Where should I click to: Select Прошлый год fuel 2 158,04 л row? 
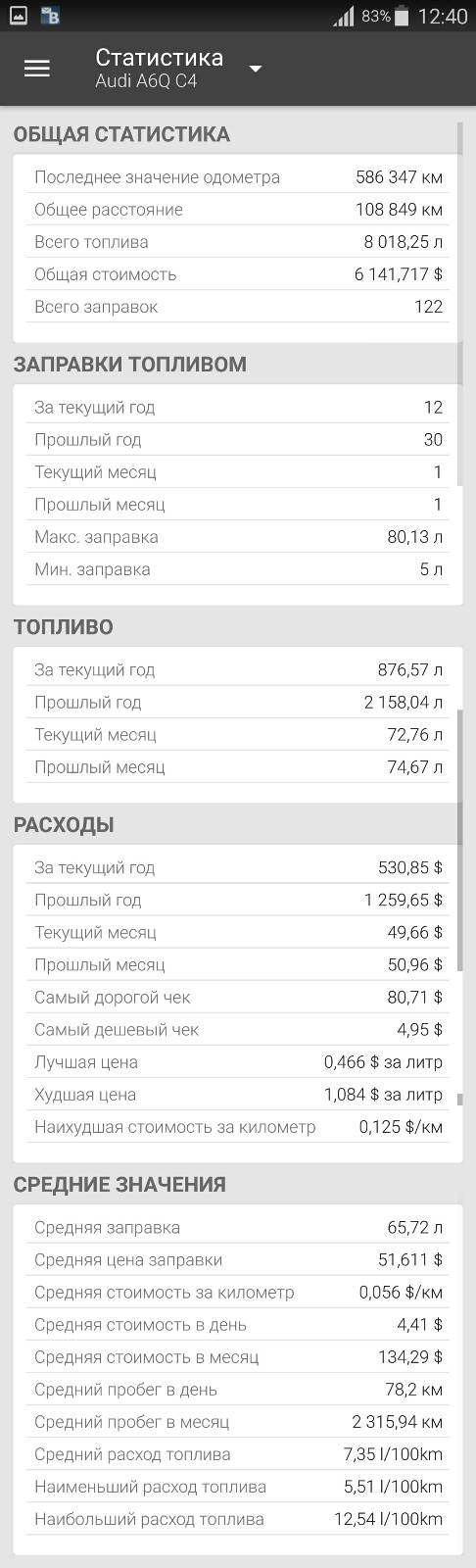(x=238, y=703)
